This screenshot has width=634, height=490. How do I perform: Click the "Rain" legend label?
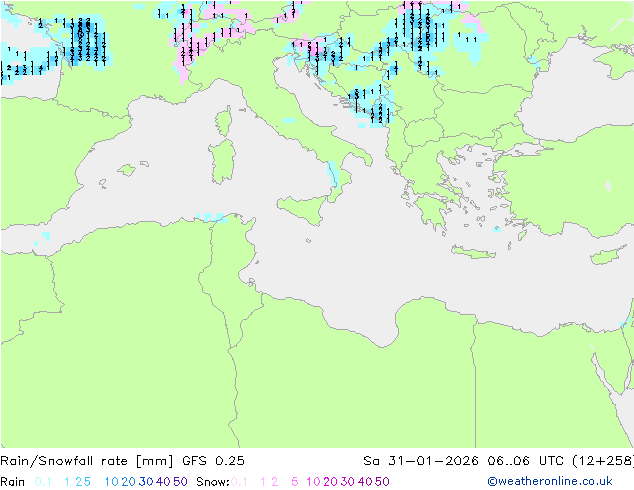point(13,482)
